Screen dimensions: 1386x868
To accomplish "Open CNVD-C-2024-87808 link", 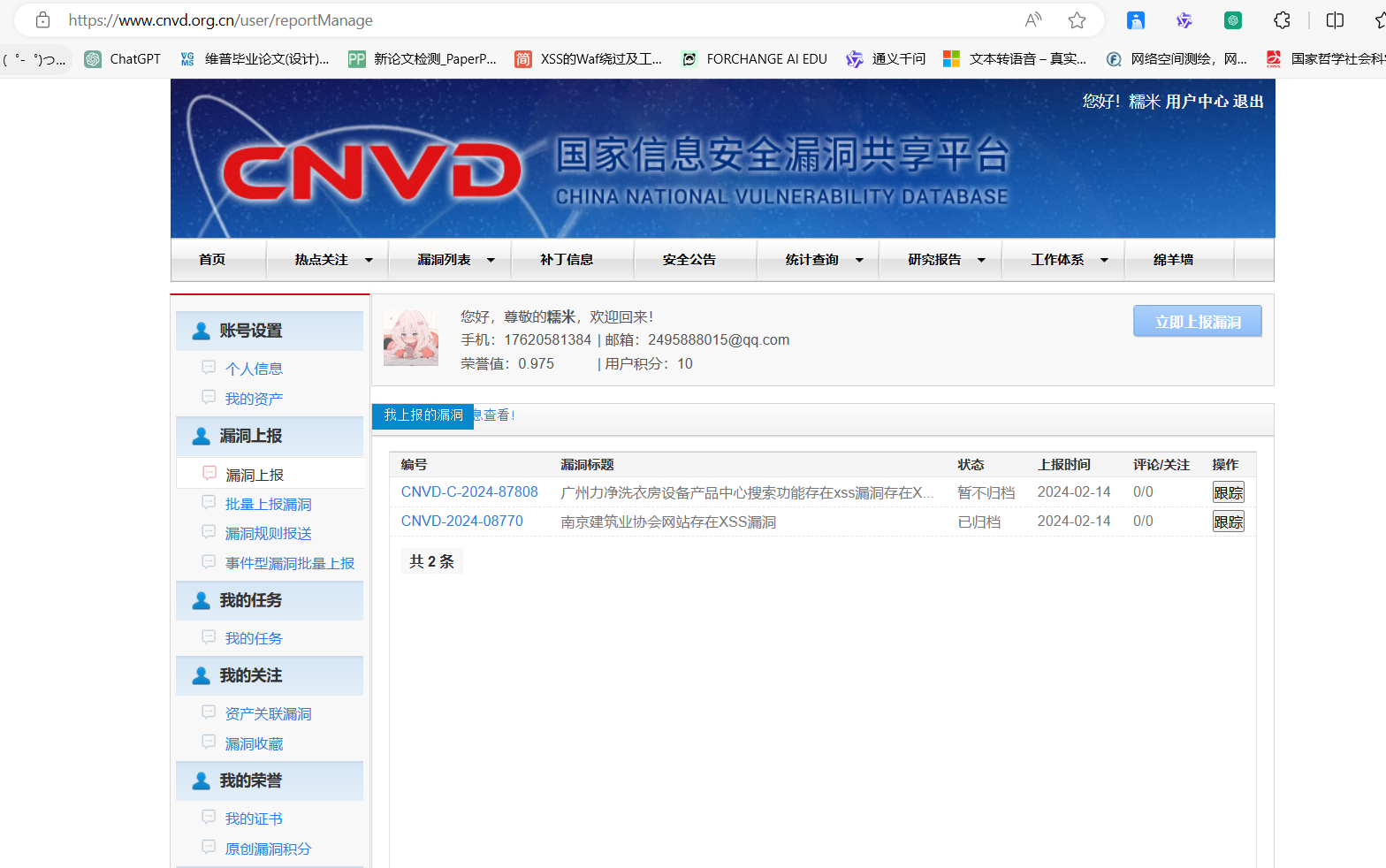I will (x=469, y=491).
